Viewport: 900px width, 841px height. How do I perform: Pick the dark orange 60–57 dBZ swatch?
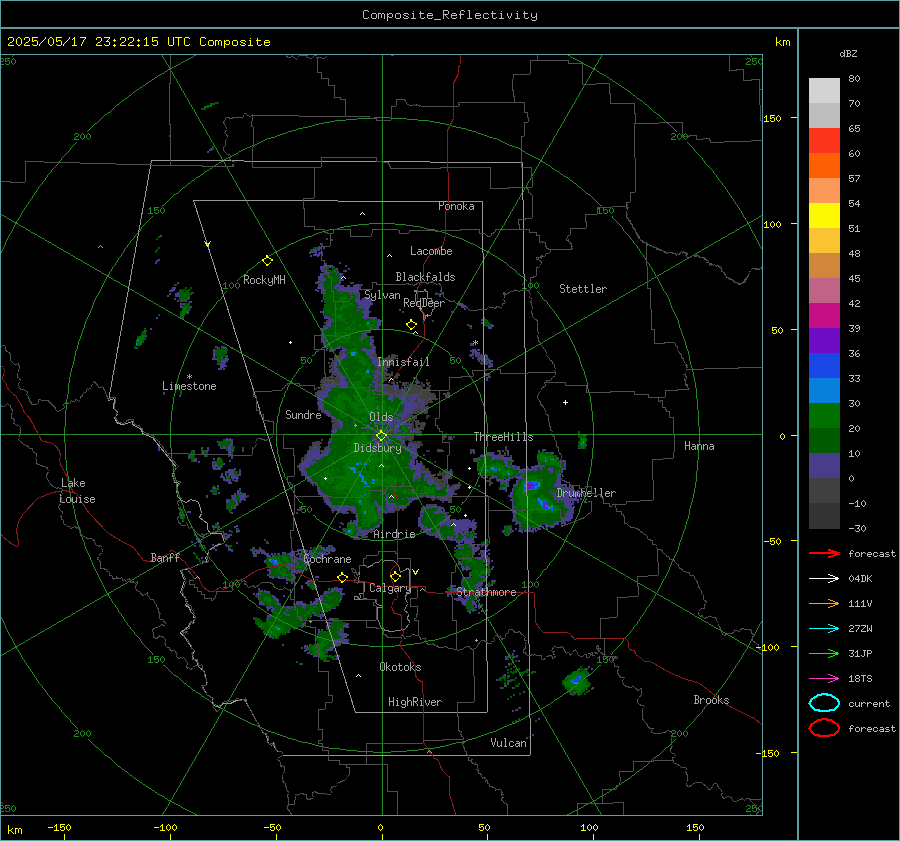(824, 165)
